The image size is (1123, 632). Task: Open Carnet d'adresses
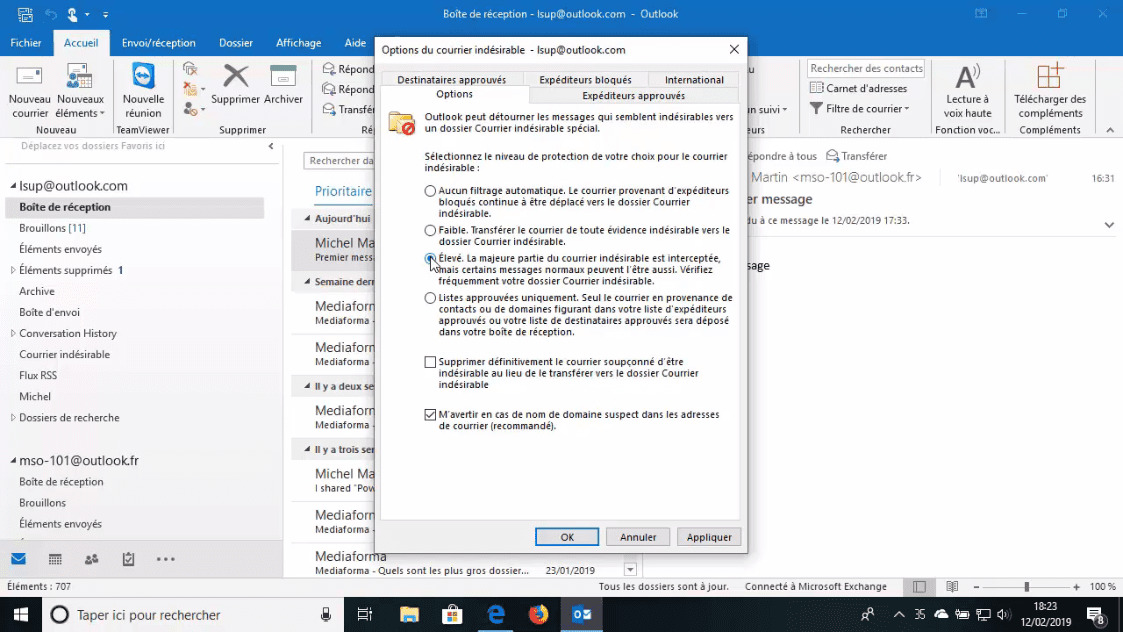tap(858, 88)
